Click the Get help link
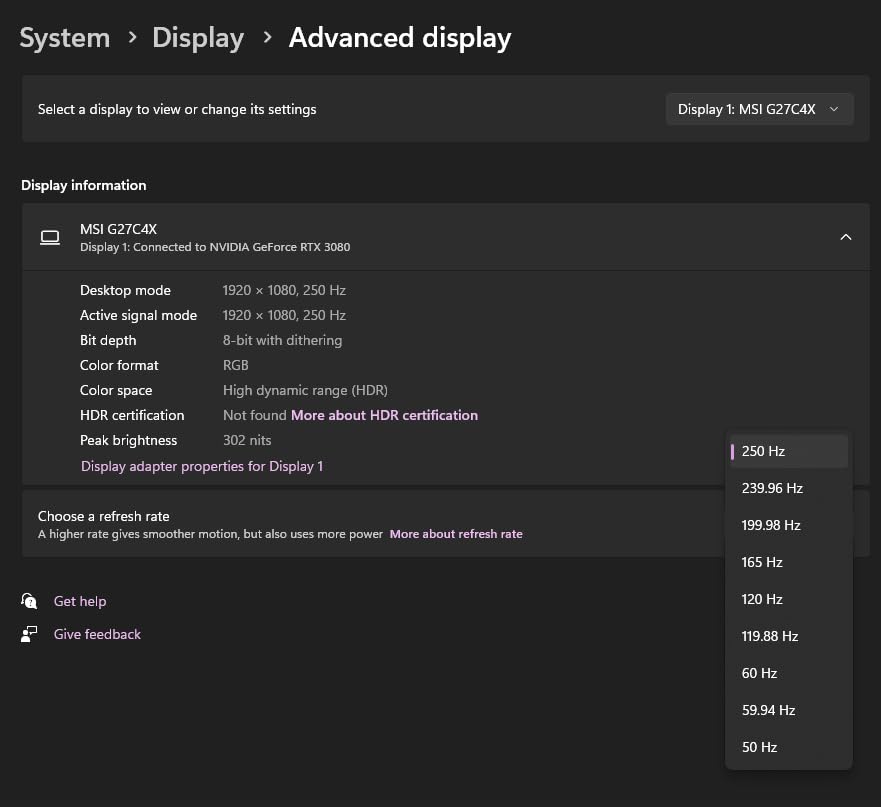 [80, 601]
